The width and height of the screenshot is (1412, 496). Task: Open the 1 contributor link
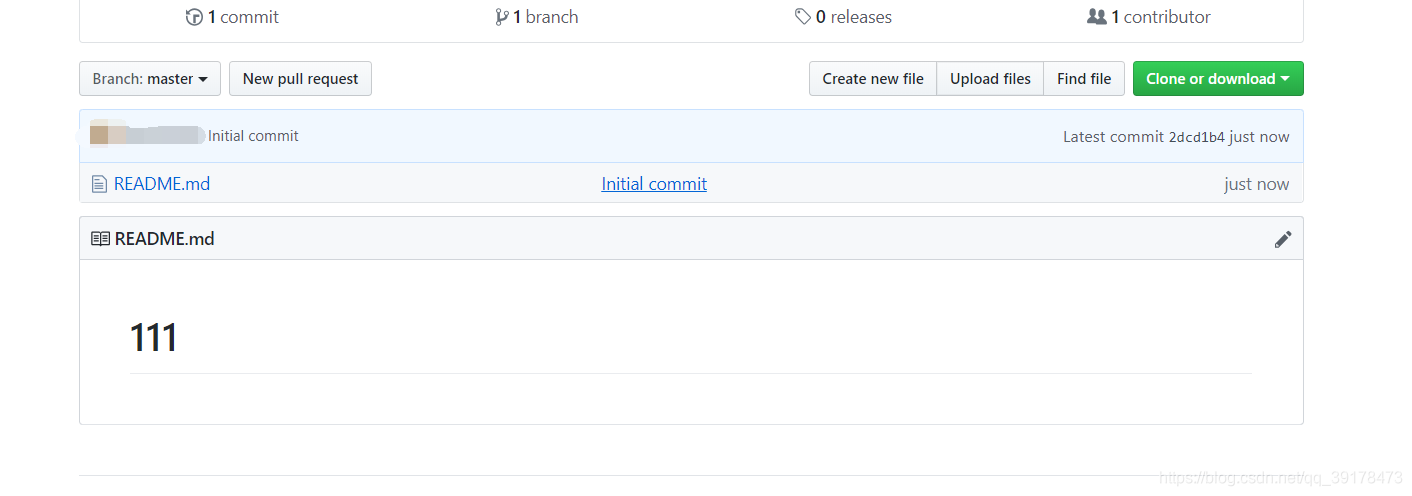(1149, 17)
